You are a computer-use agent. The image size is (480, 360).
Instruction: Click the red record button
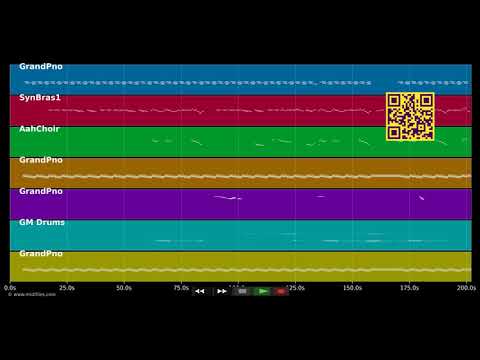click(281, 291)
